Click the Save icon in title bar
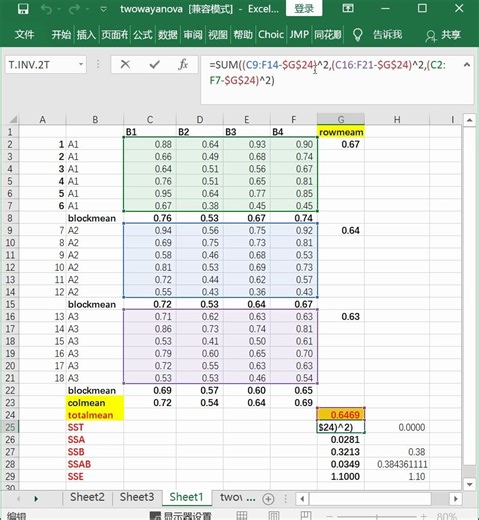 click(23, 9)
